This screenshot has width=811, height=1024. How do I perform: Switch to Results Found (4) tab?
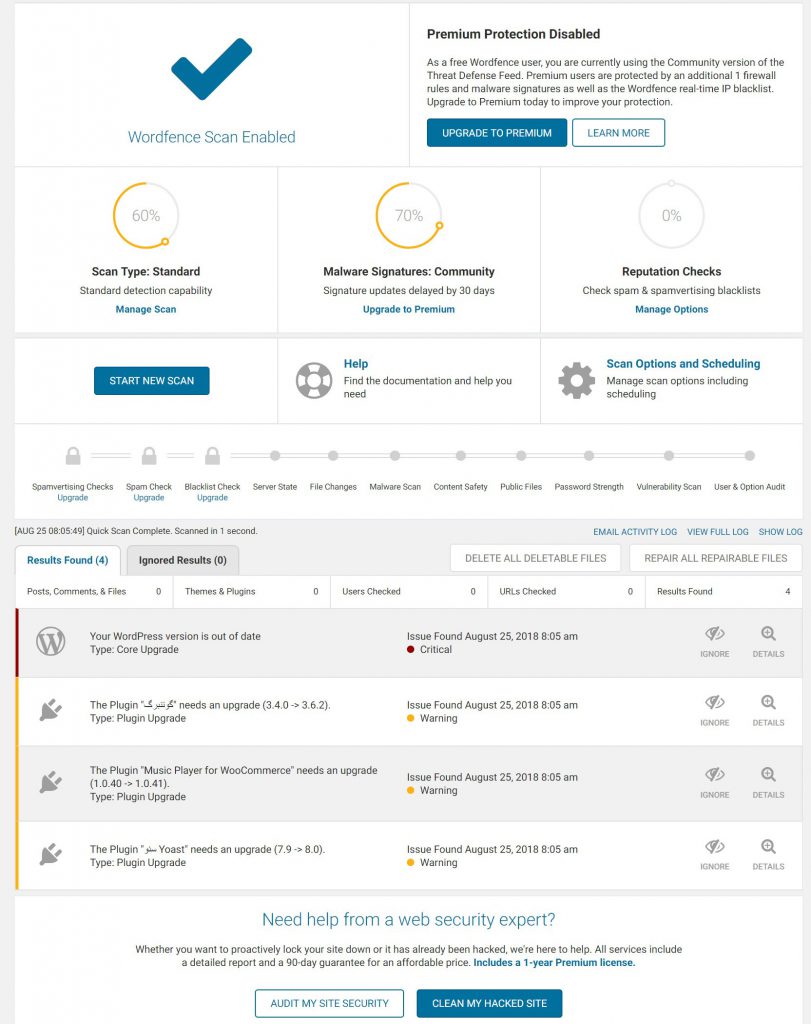pos(67,560)
